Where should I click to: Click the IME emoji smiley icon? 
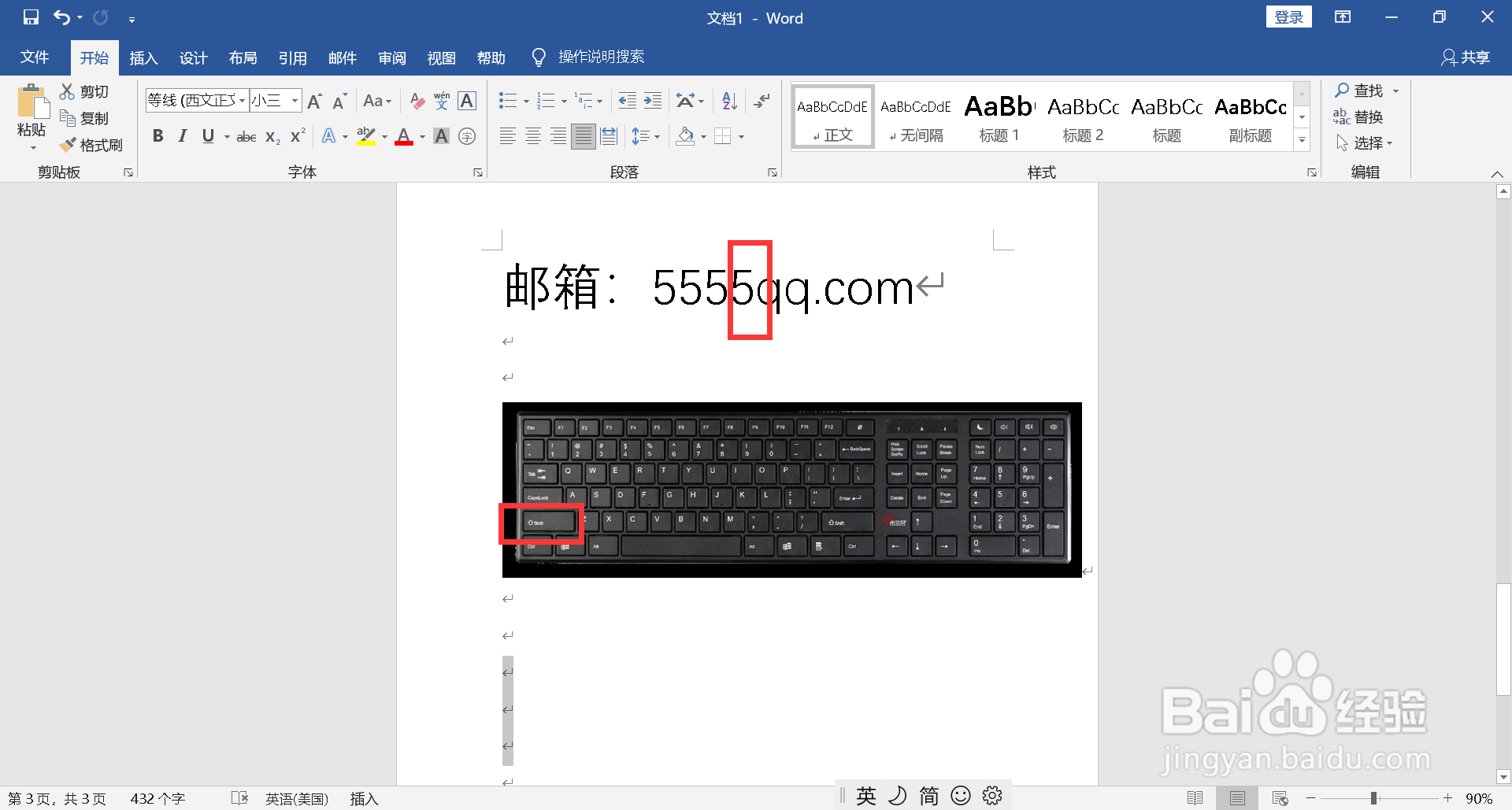tap(961, 796)
